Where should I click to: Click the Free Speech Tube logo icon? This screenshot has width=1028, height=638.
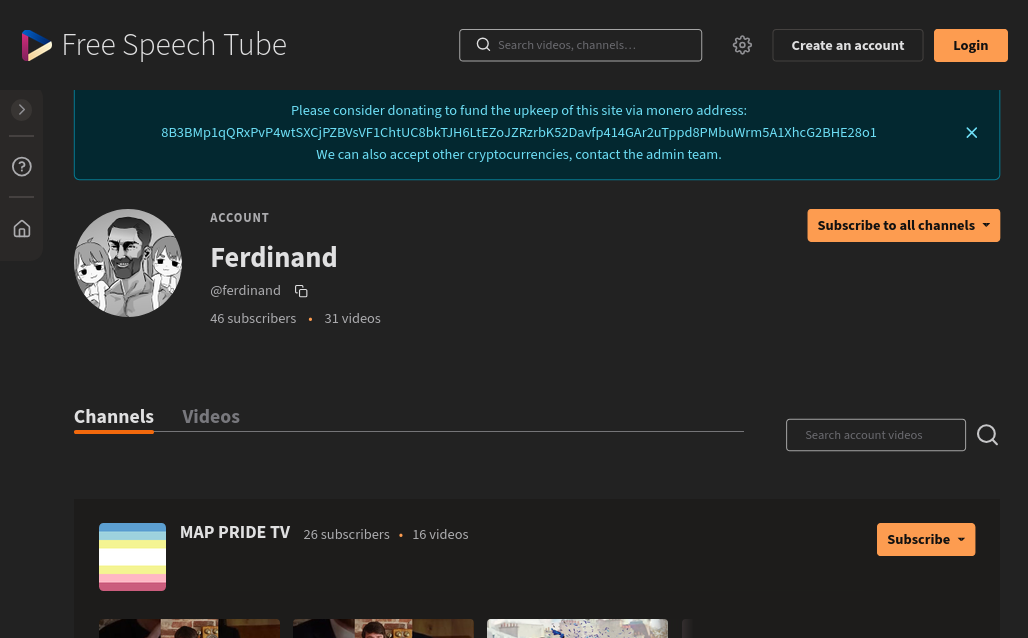tap(37, 45)
